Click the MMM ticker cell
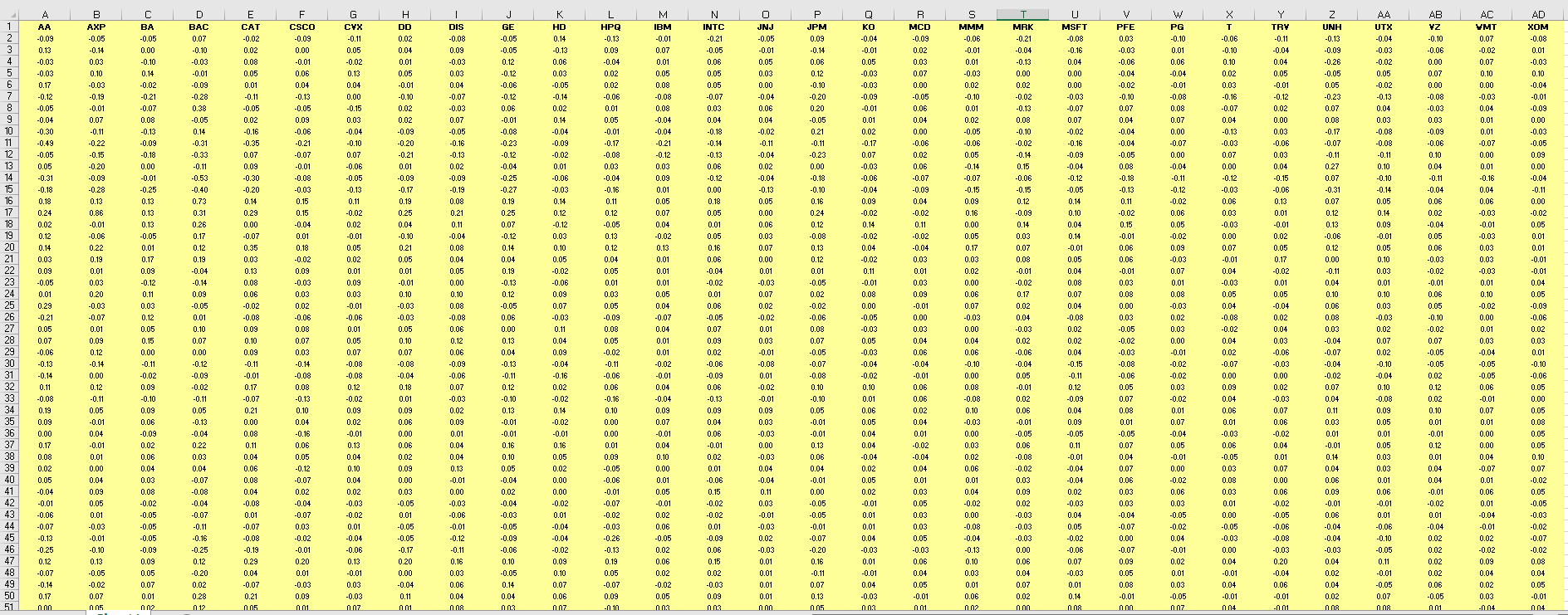This screenshot has width=1568, height=615. 972,27
